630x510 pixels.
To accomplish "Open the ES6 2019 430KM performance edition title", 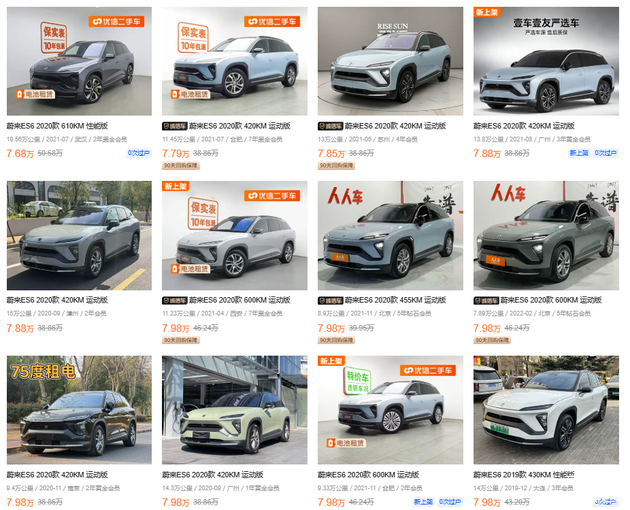I will pos(524,475).
